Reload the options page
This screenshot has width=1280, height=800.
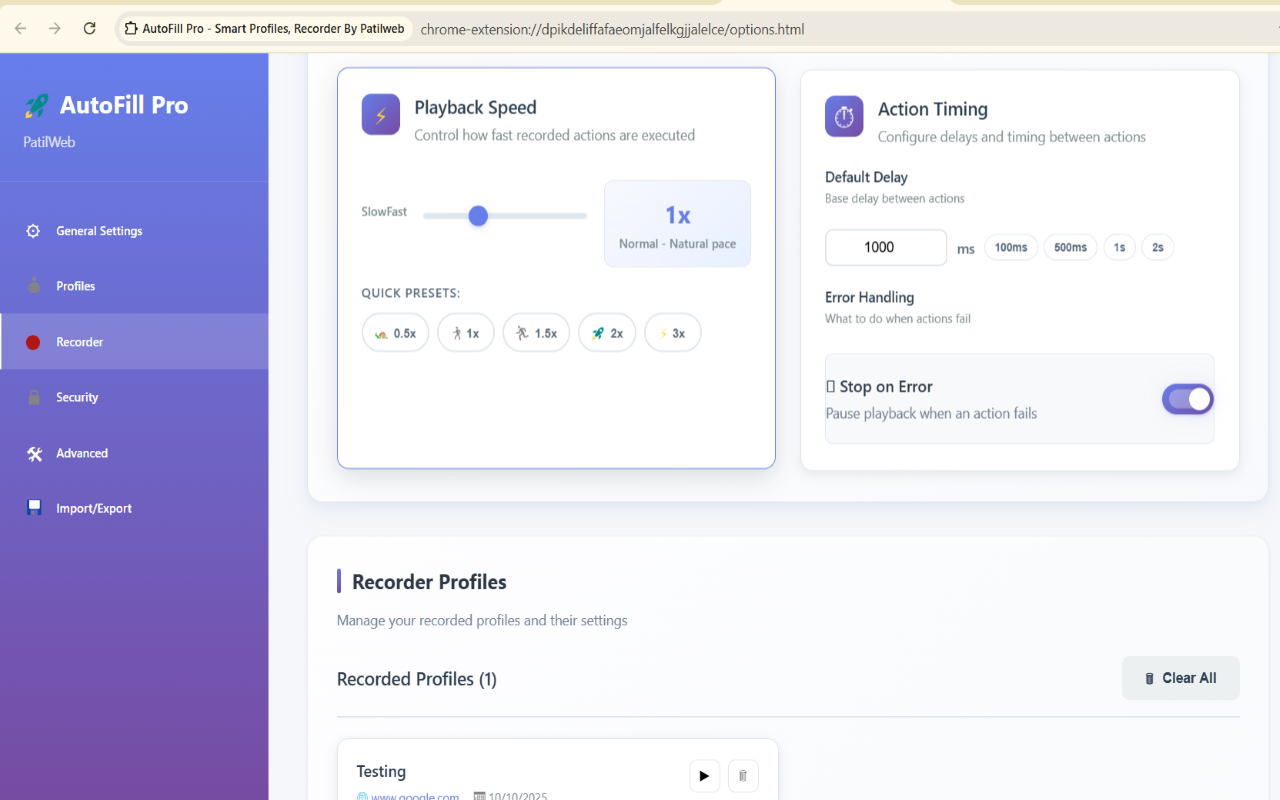[x=89, y=29]
